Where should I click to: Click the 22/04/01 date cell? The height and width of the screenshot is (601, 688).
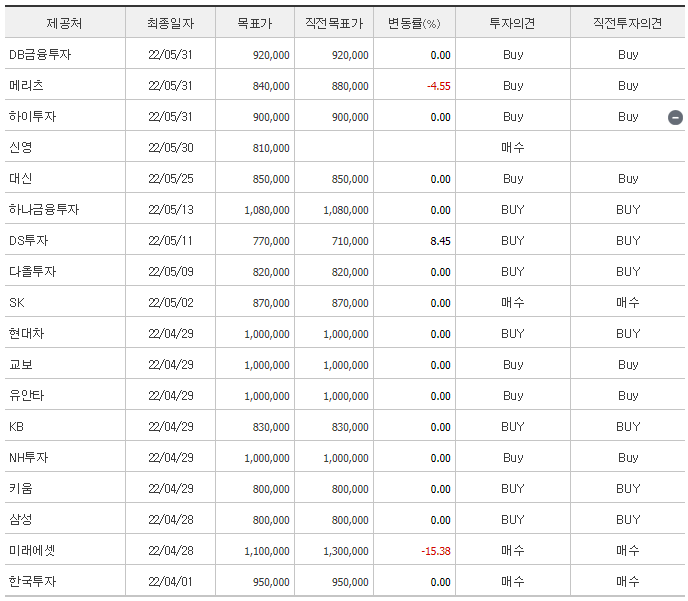coord(170,582)
